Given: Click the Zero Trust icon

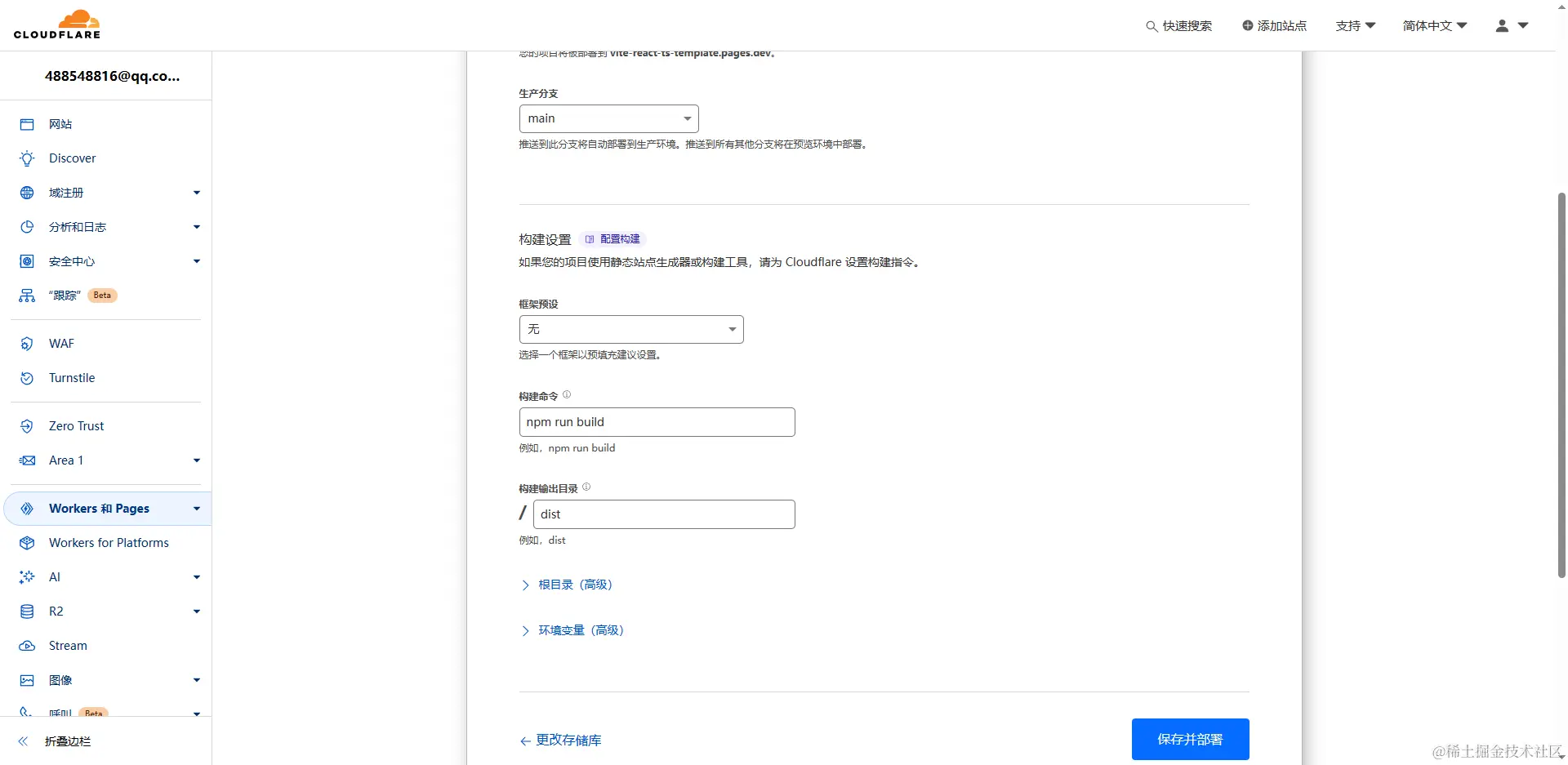Looking at the screenshot, I should click(x=27, y=426).
